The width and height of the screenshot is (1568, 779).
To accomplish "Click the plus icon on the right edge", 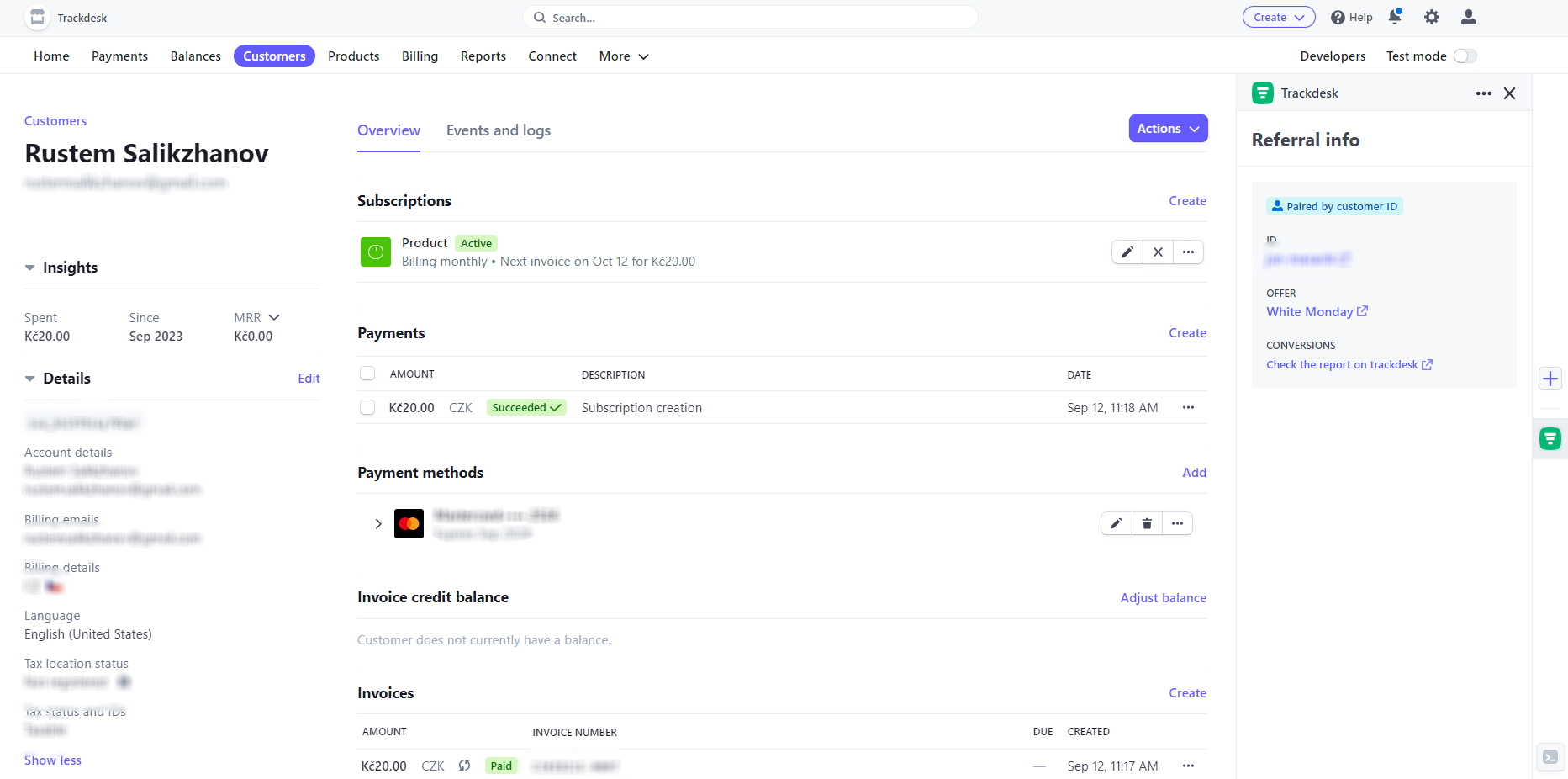I will click(1550, 379).
